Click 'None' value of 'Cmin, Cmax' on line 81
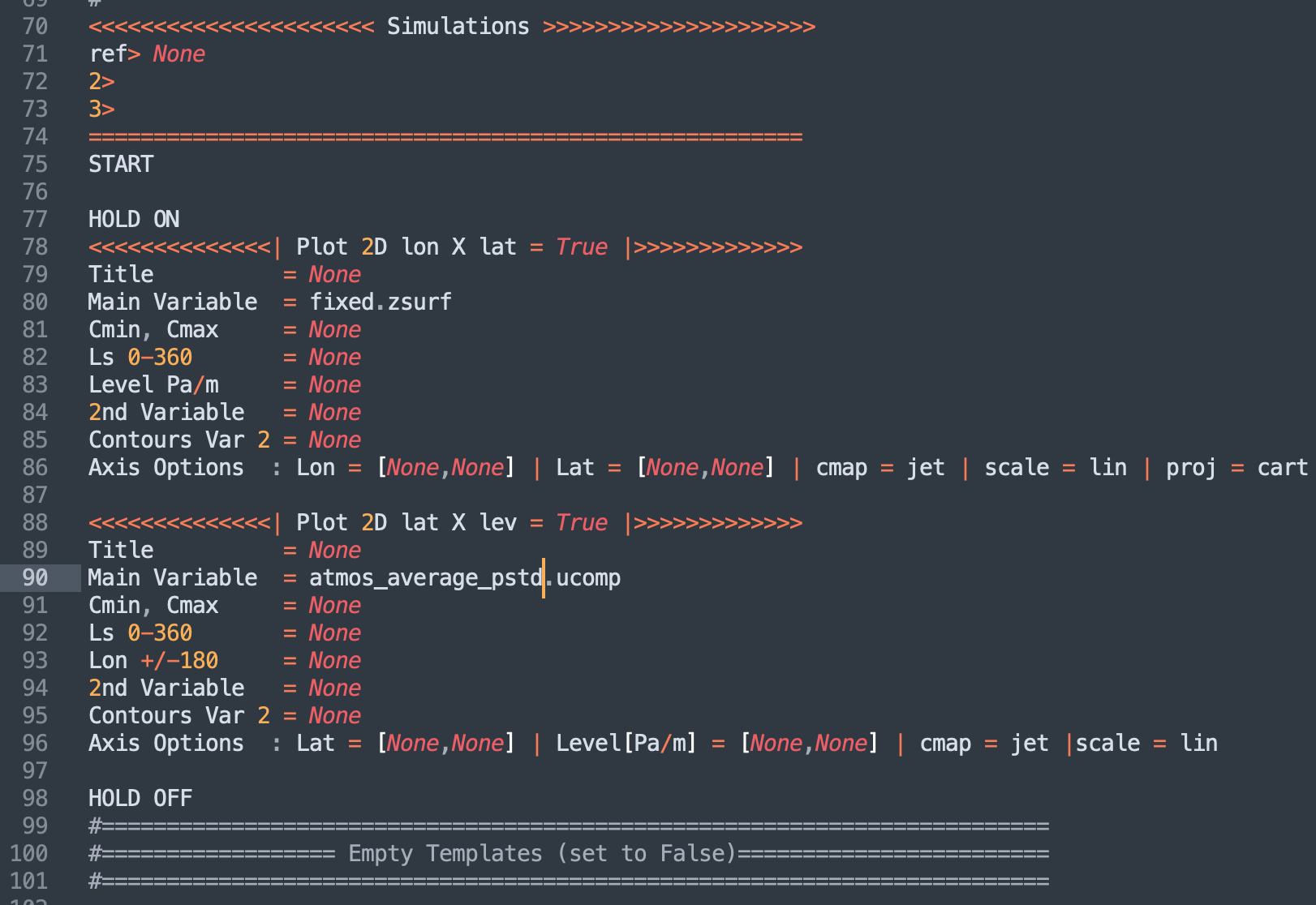Viewport: 1316px width, 905px height. 335,330
